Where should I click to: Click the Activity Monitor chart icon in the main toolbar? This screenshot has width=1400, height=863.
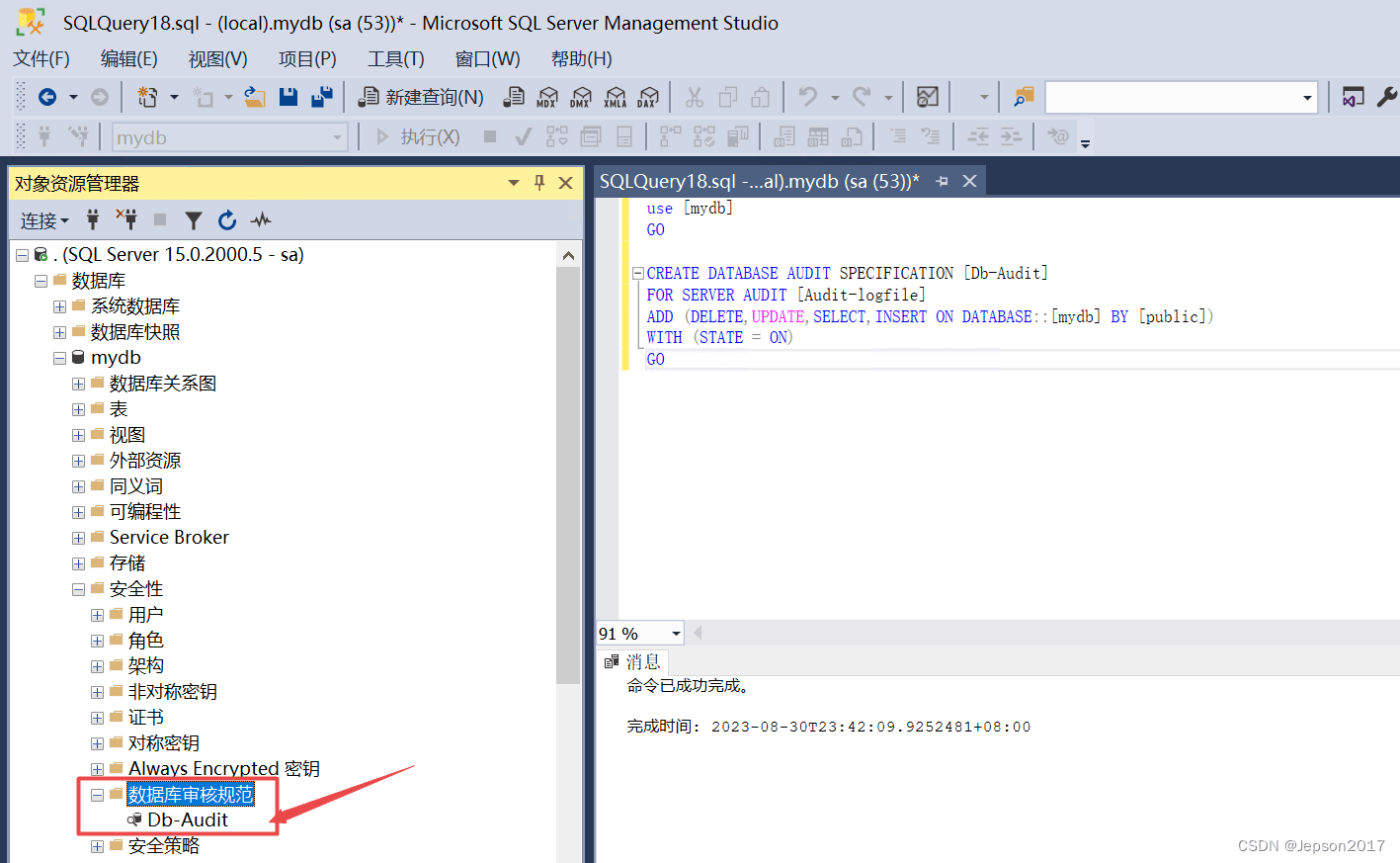point(928,97)
